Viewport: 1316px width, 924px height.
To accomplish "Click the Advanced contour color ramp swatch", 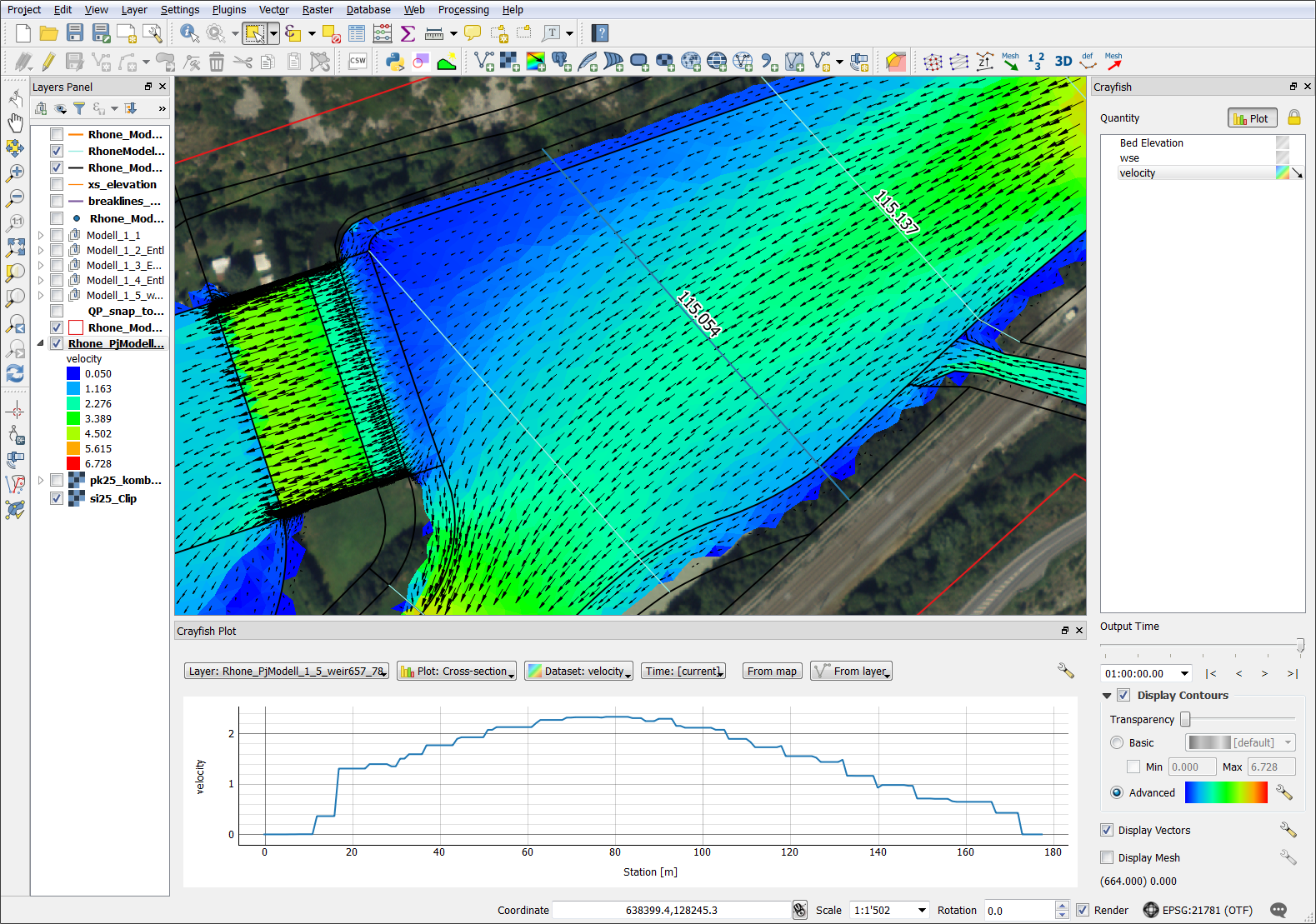I will pyautogui.click(x=1225, y=792).
